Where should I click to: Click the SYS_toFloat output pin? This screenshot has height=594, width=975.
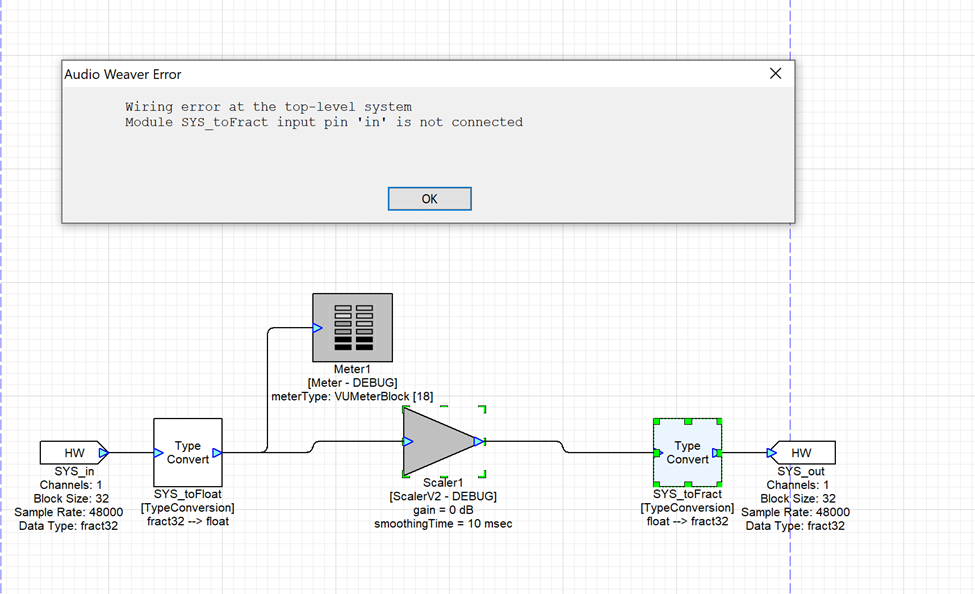tap(217, 453)
